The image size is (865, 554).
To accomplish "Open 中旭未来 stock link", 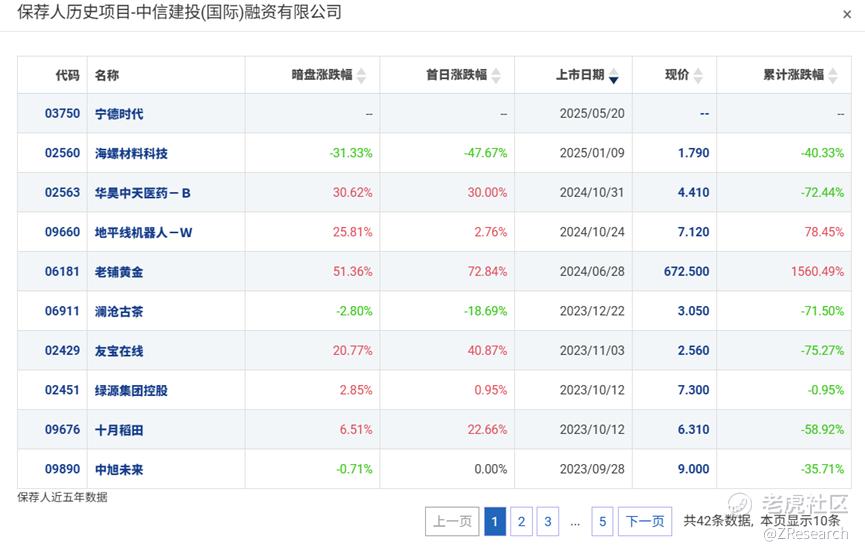I will (119, 470).
